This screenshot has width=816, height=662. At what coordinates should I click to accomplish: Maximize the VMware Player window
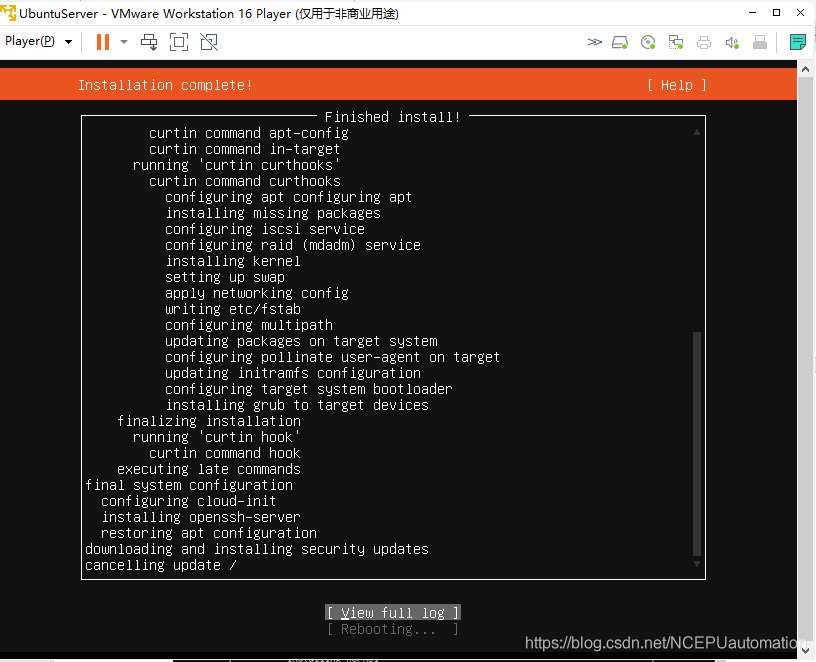[776, 12]
